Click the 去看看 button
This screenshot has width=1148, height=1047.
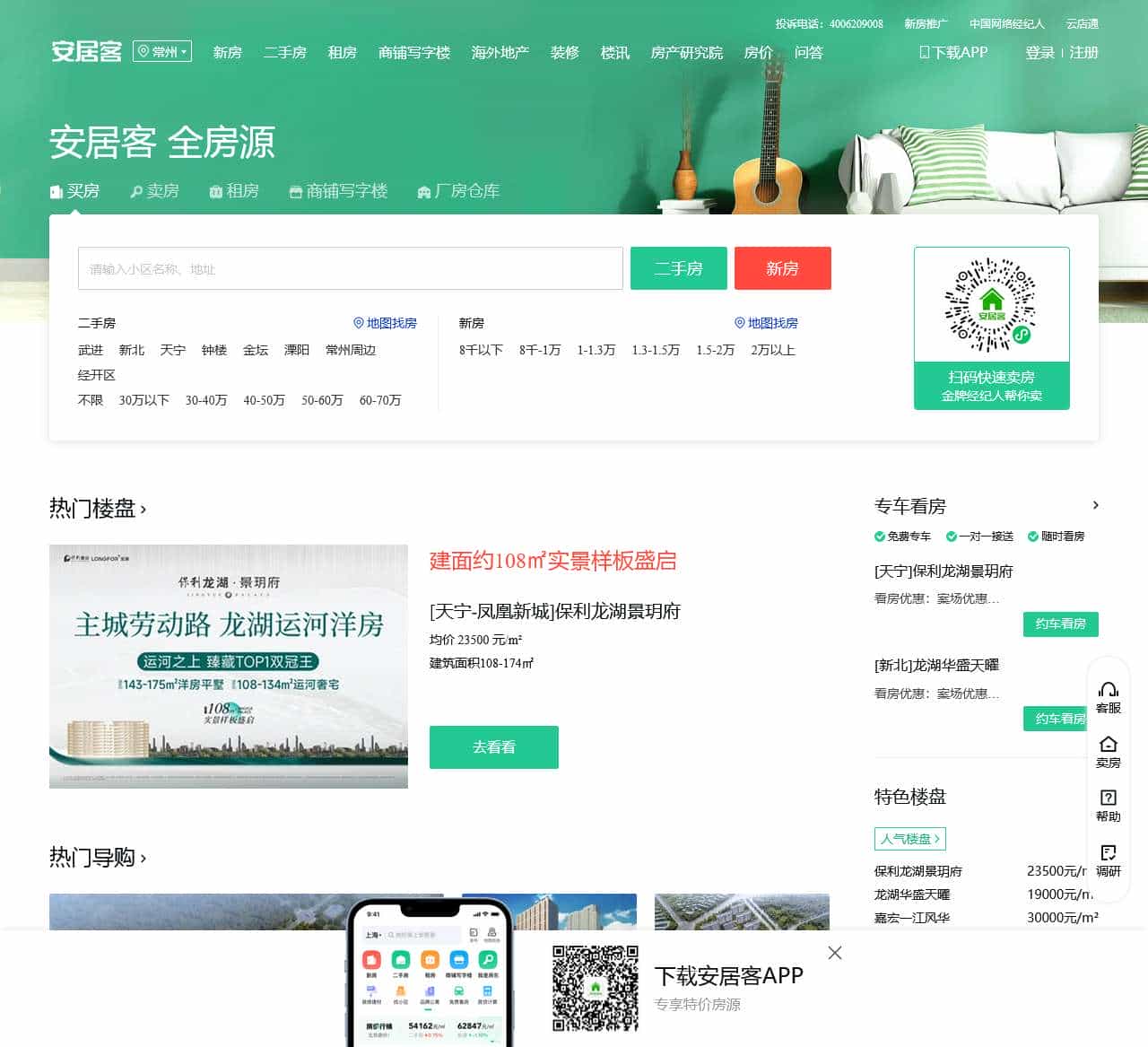point(494,747)
